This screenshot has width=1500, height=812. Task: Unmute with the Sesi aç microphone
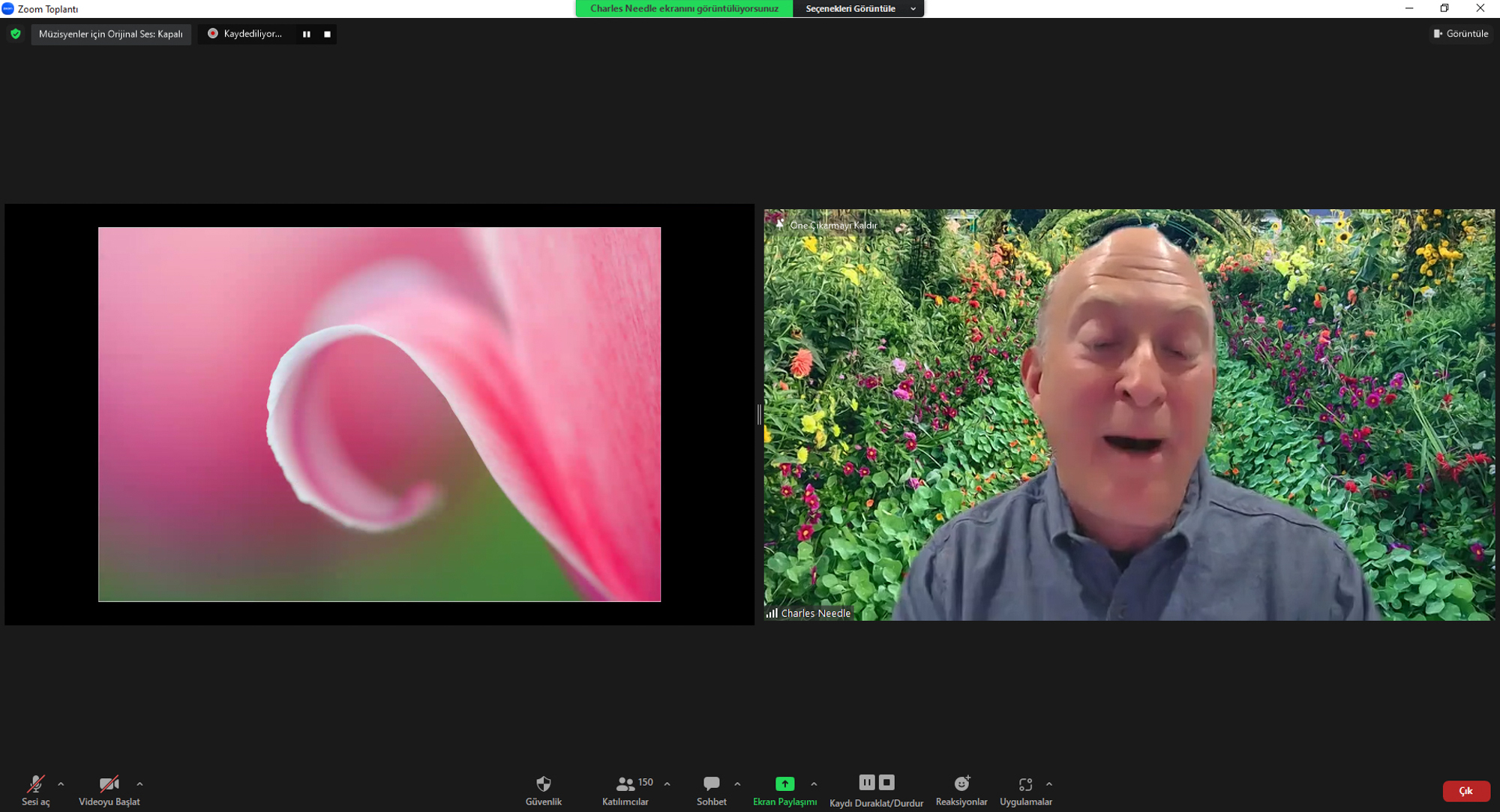tap(35, 790)
